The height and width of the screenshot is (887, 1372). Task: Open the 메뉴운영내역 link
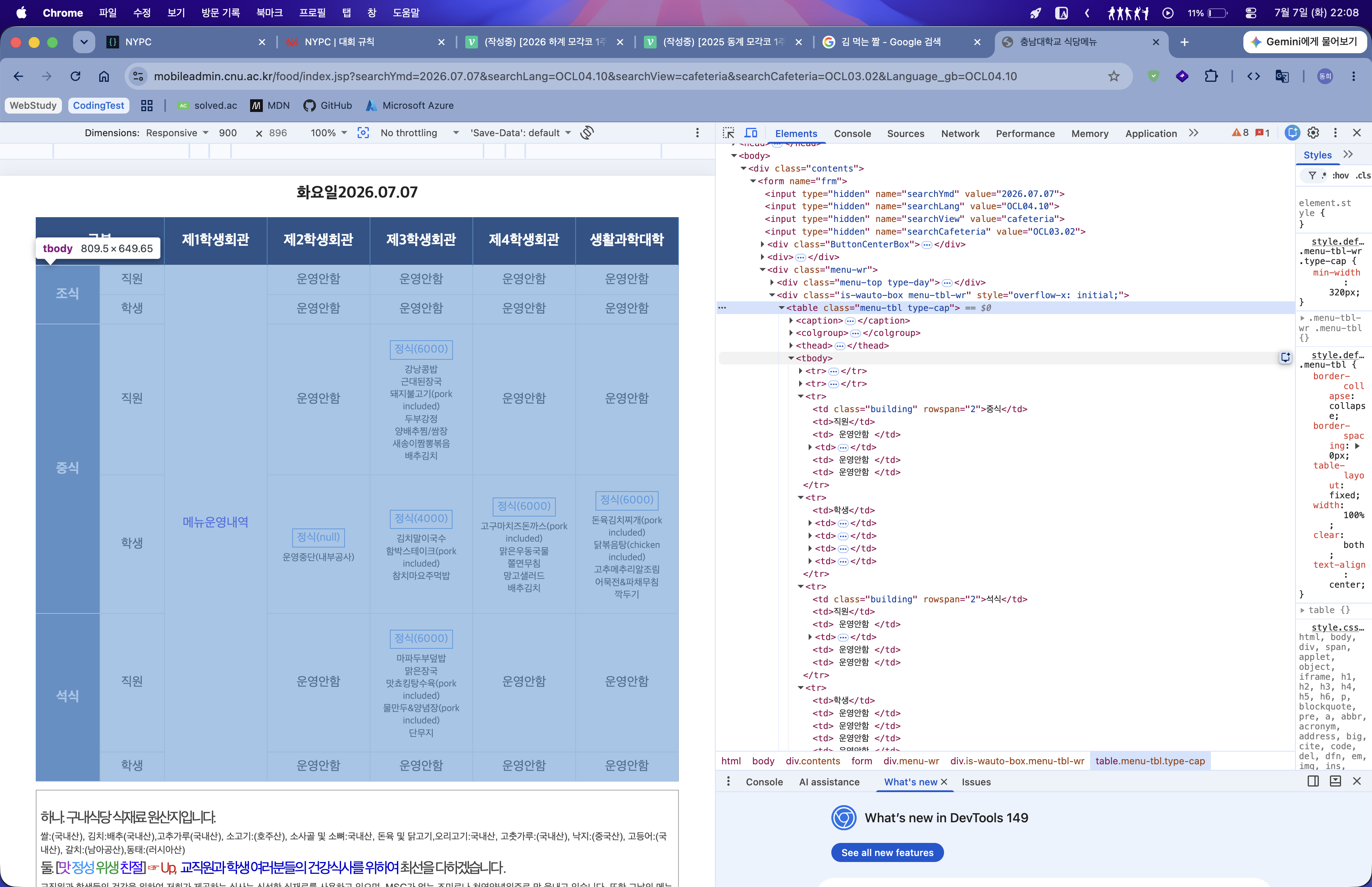[x=215, y=522]
